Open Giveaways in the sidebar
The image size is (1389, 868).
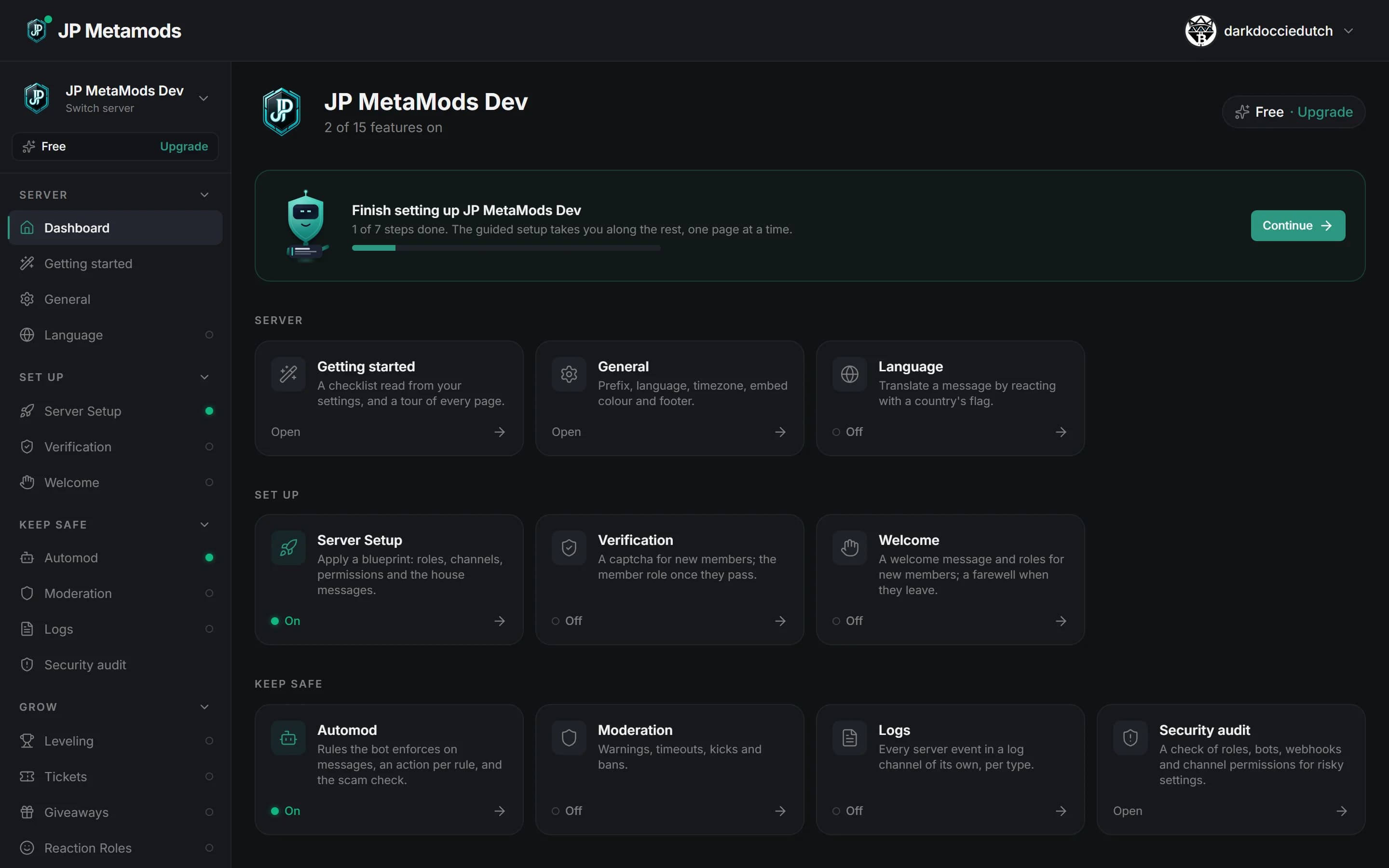point(115,812)
